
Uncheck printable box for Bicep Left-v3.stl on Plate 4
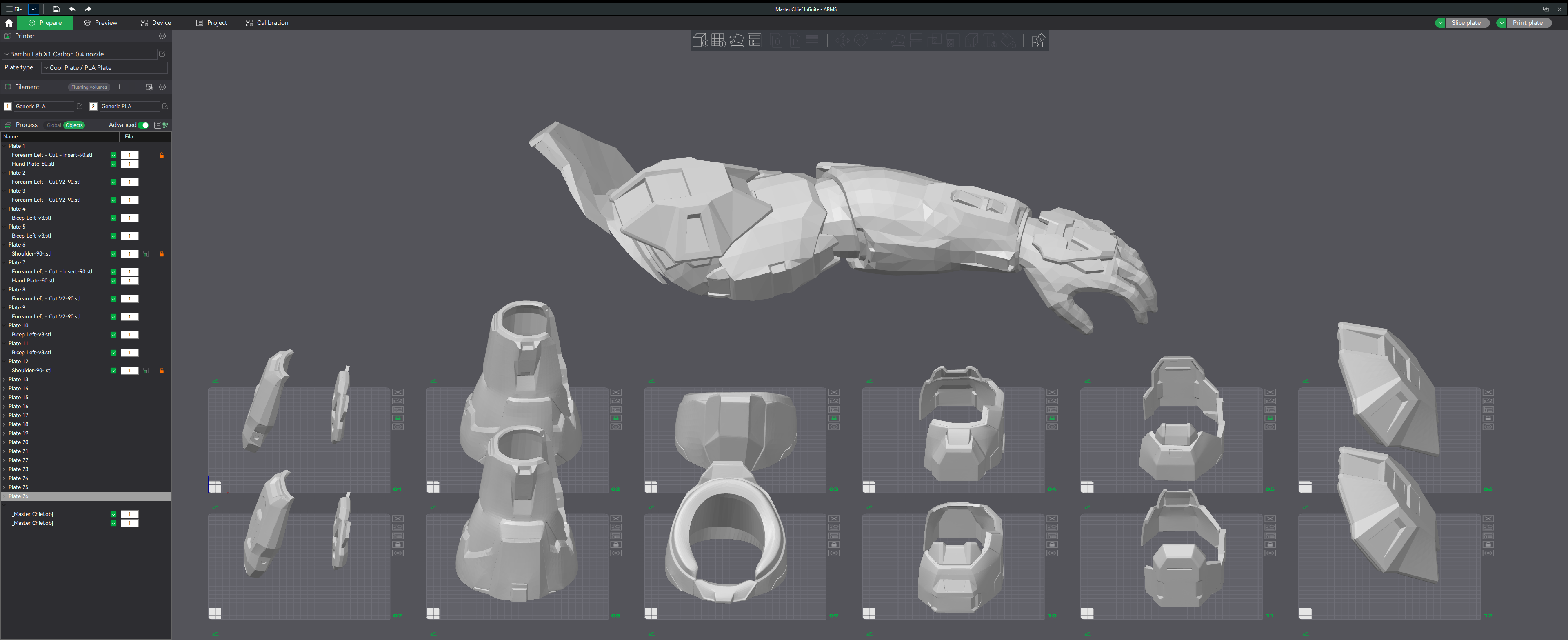(113, 218)
